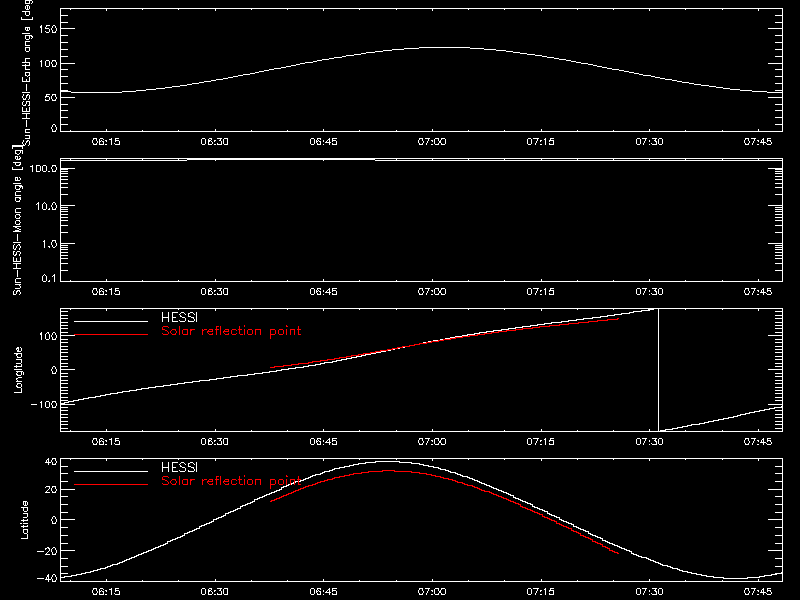Click the 10.0 tick label on Moon angle axis

[46, 206]
